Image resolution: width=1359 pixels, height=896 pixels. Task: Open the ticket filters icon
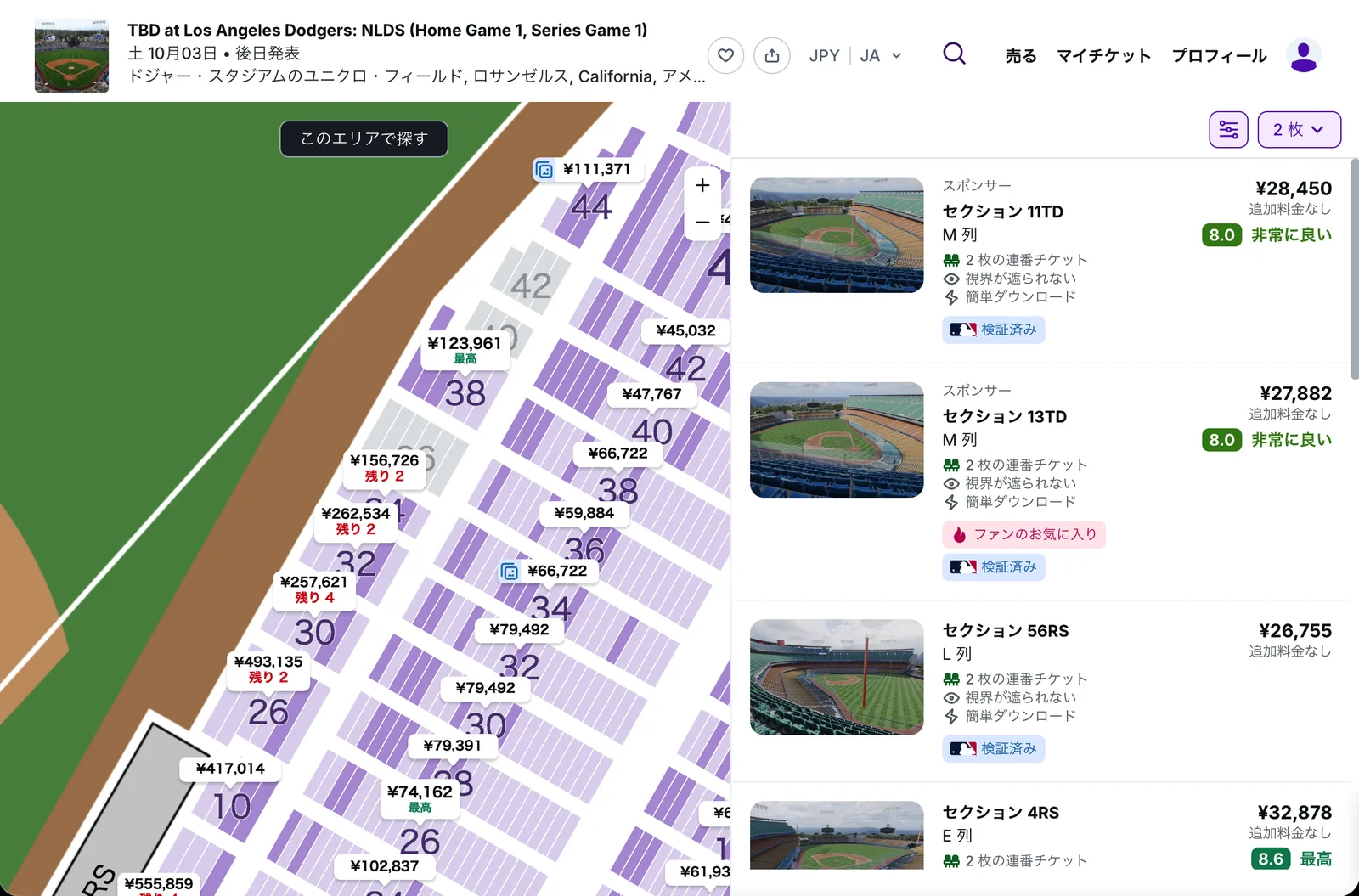pyautogui.click(x=1228, y=130)
